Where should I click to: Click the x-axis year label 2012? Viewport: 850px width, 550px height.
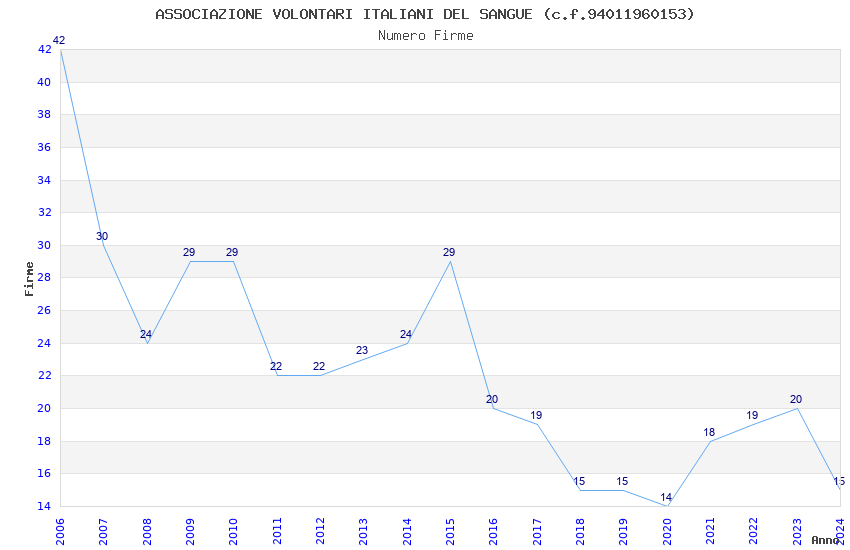(320, 531)
